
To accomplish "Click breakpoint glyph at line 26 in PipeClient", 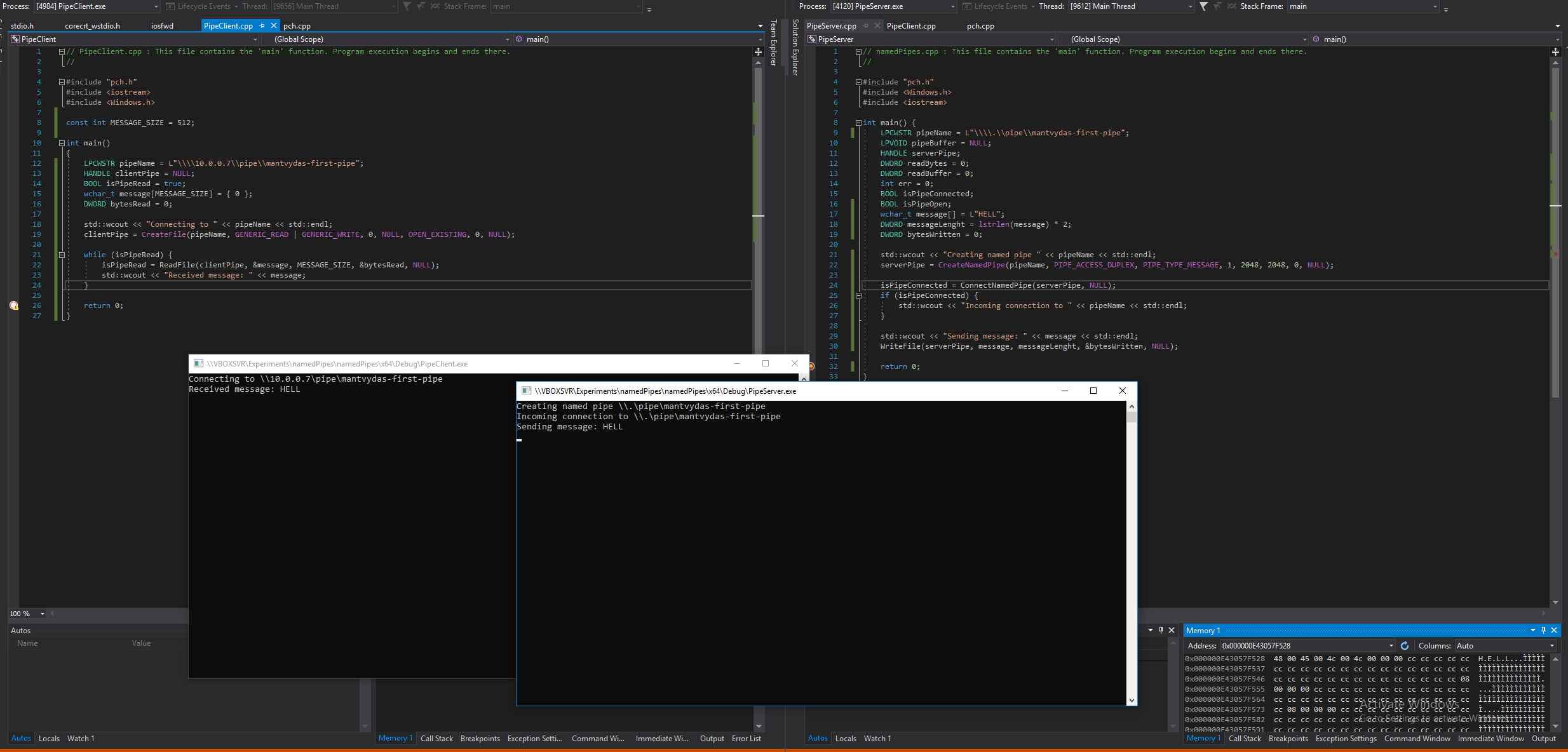I will [13, 305].
